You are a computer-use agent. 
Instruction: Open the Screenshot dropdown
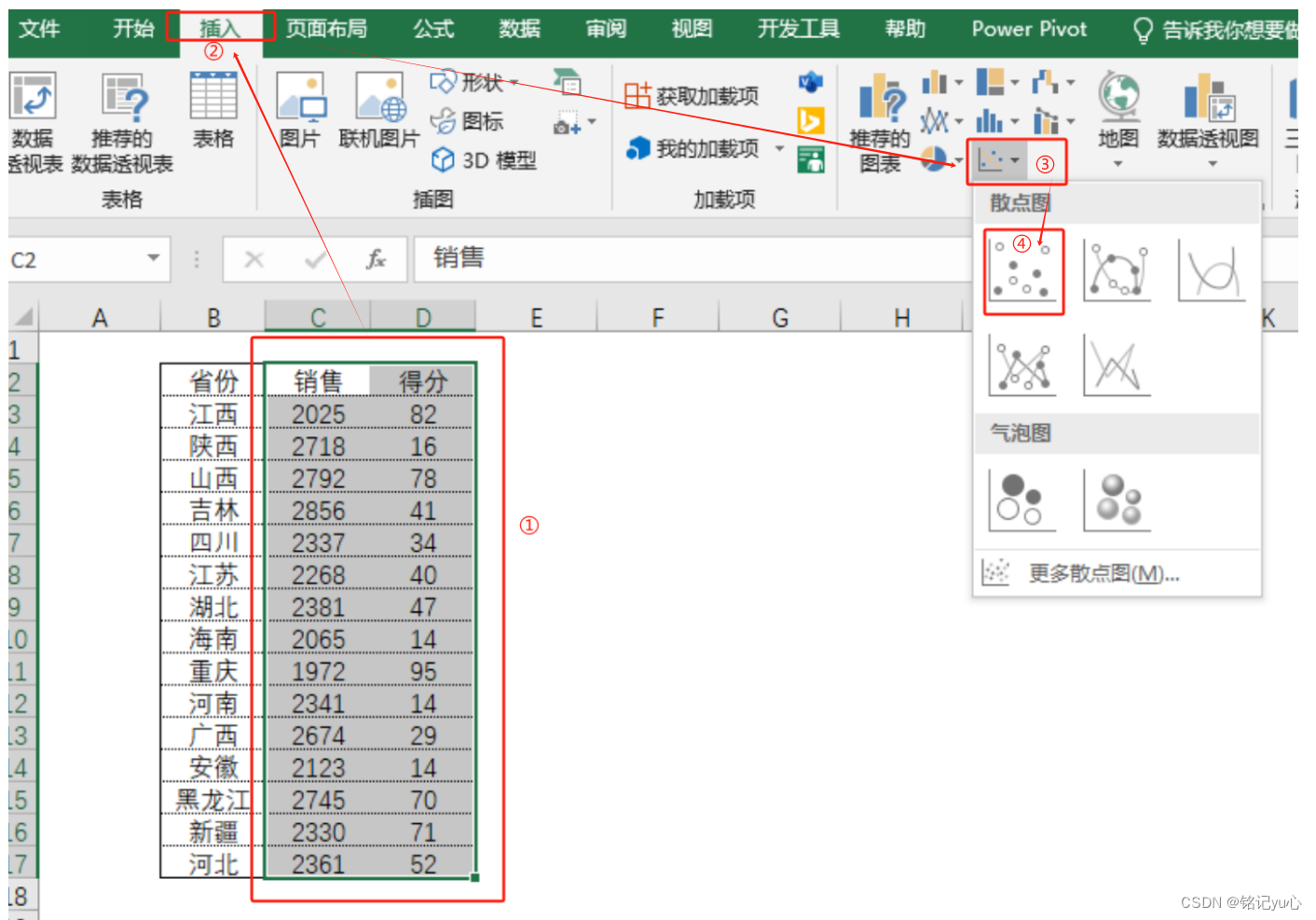pyautogui.click(x=574, y=123)
